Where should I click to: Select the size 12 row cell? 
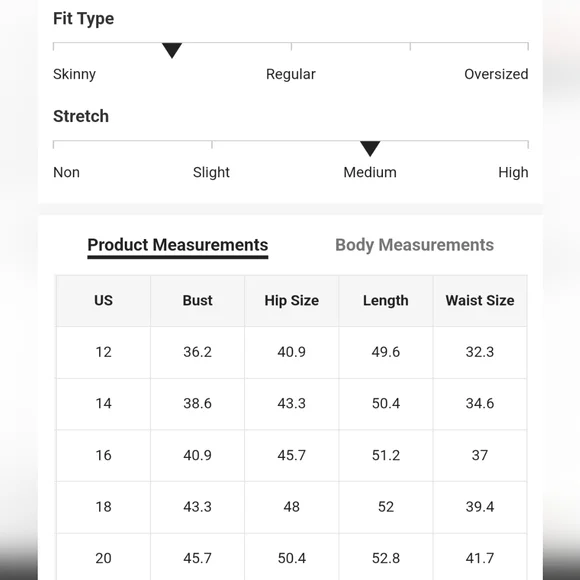(103, 352)
